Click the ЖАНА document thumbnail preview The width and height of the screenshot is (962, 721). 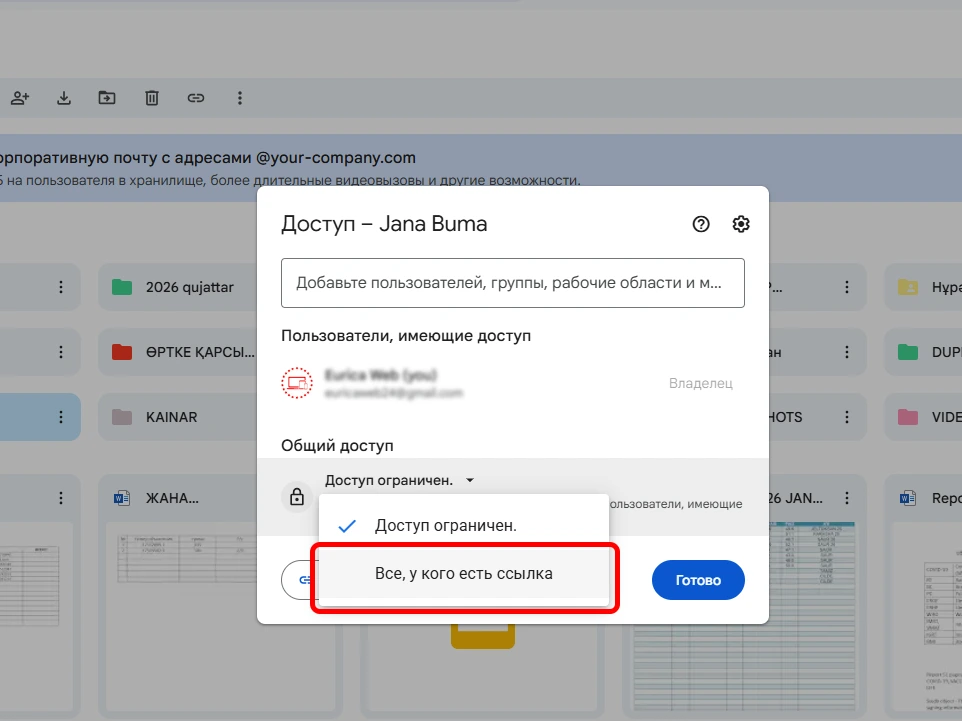pyautogui.click(x=182, y=615)
